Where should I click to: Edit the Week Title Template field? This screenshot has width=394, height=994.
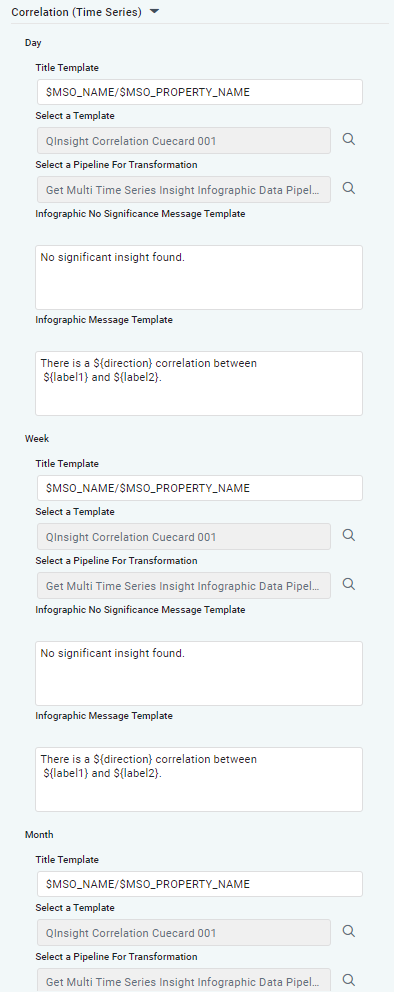(x=199, y=488)
